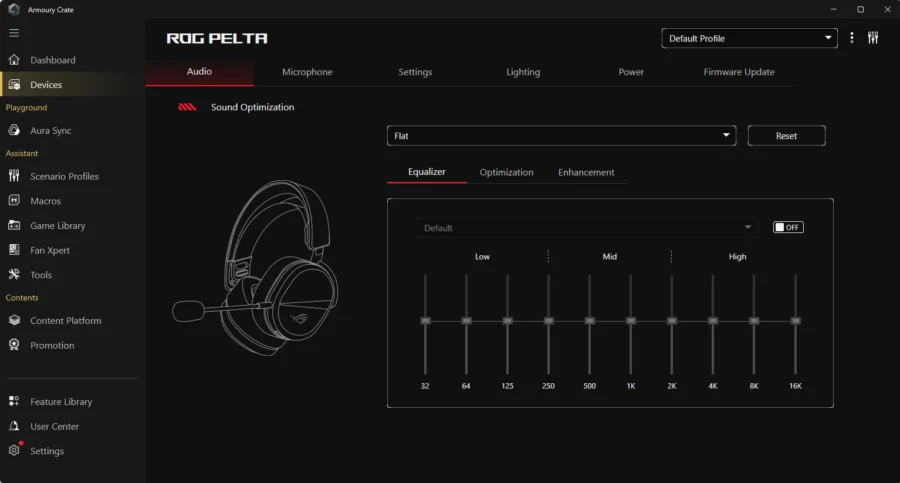Expand the Flat sound preset dropdown
The height and width of the screenshot is (483, 900).
pyautogui.click(x=561, y=136)
